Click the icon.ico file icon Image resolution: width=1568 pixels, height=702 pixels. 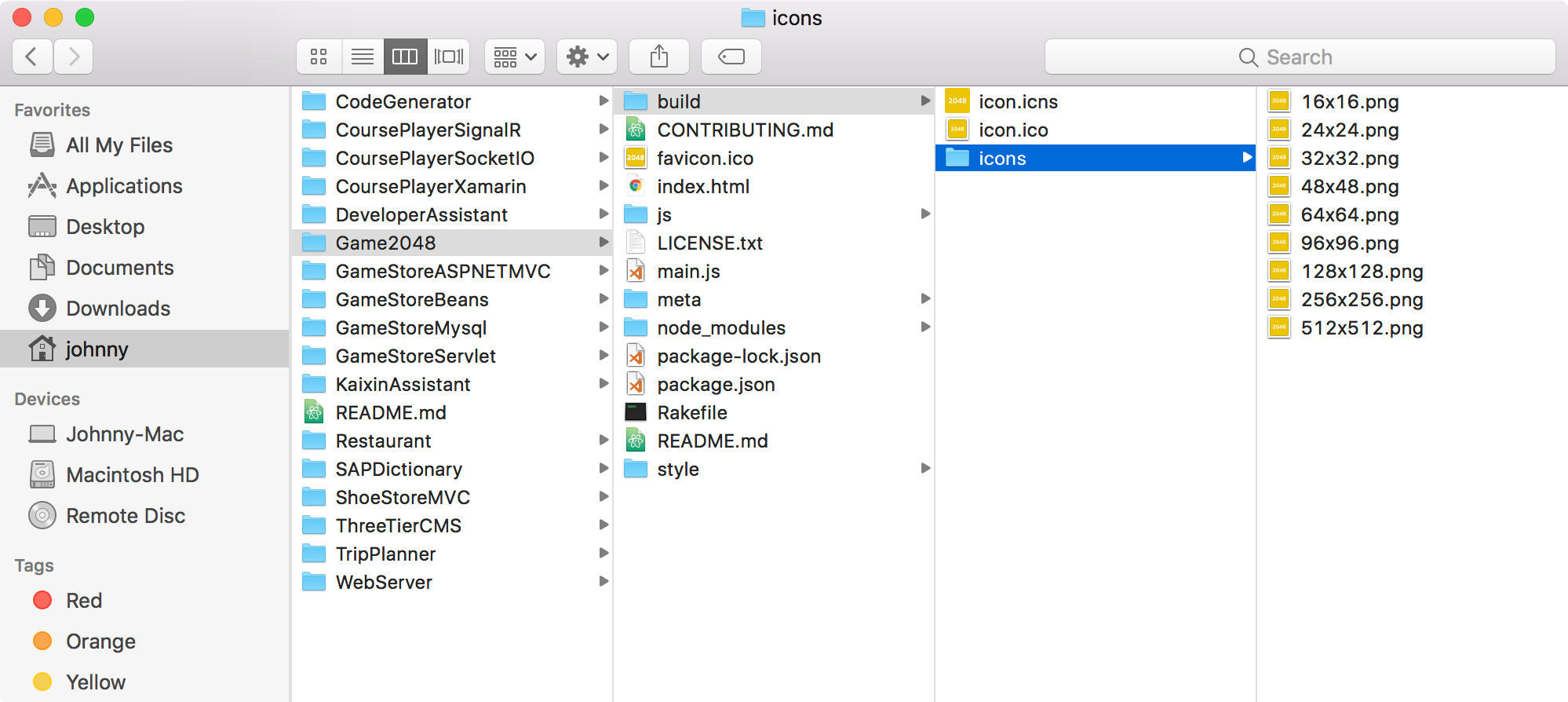(957, 130)
